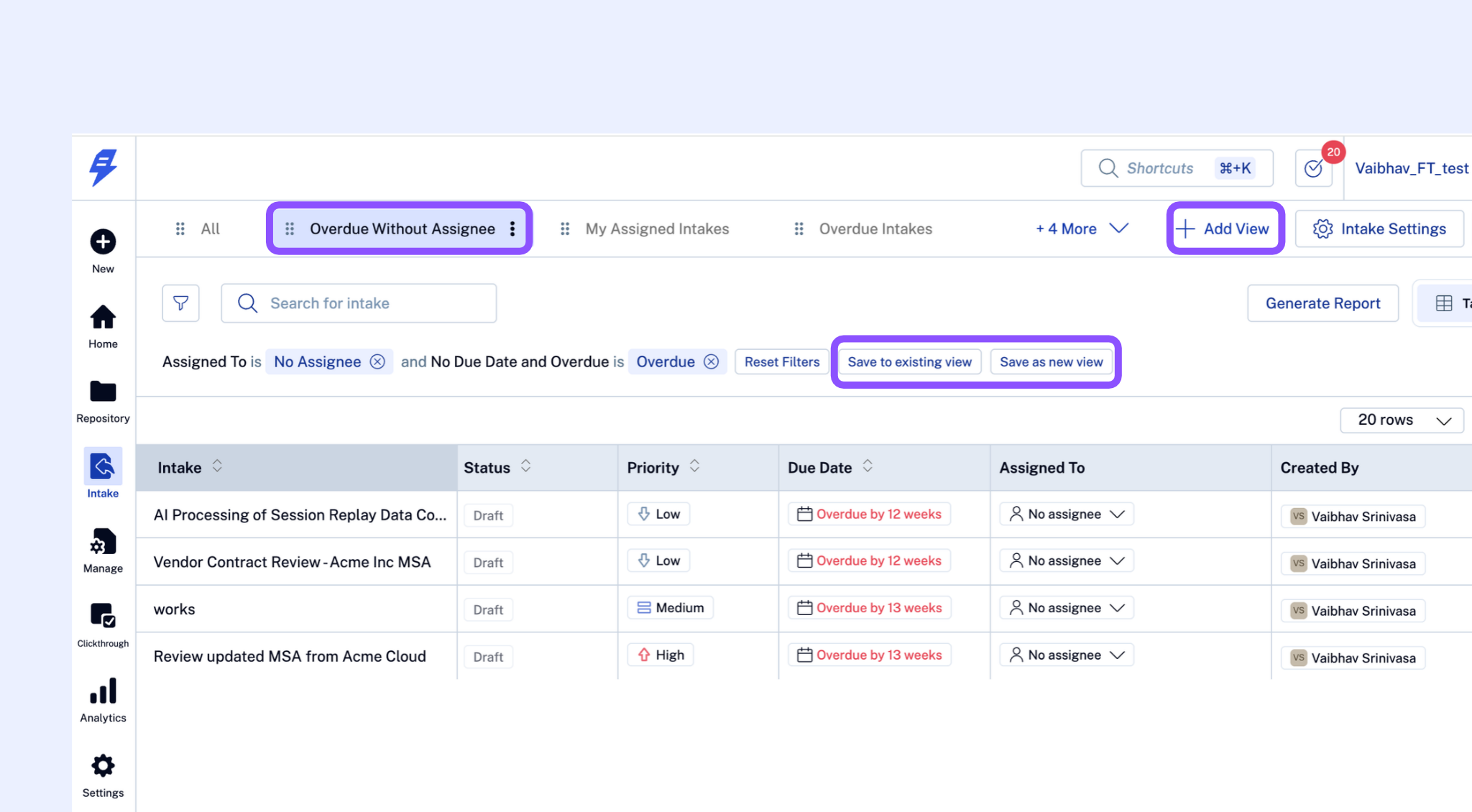Click the Generate Report button
The width and height of the screenshot is (1472, 812).
pos(1322,303)
